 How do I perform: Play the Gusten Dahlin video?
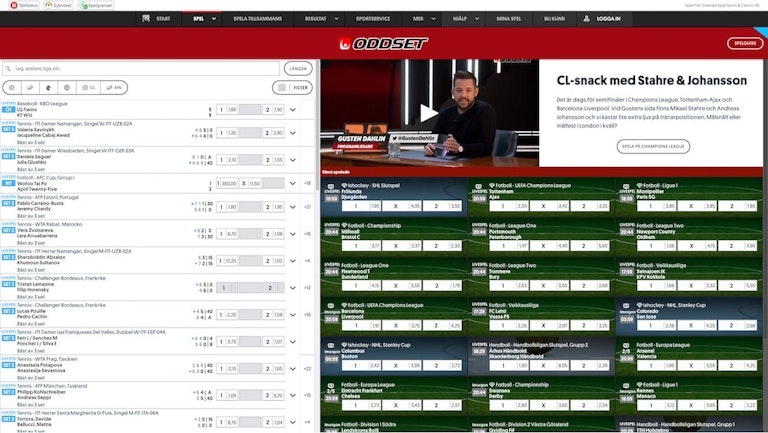click(428, 113)
